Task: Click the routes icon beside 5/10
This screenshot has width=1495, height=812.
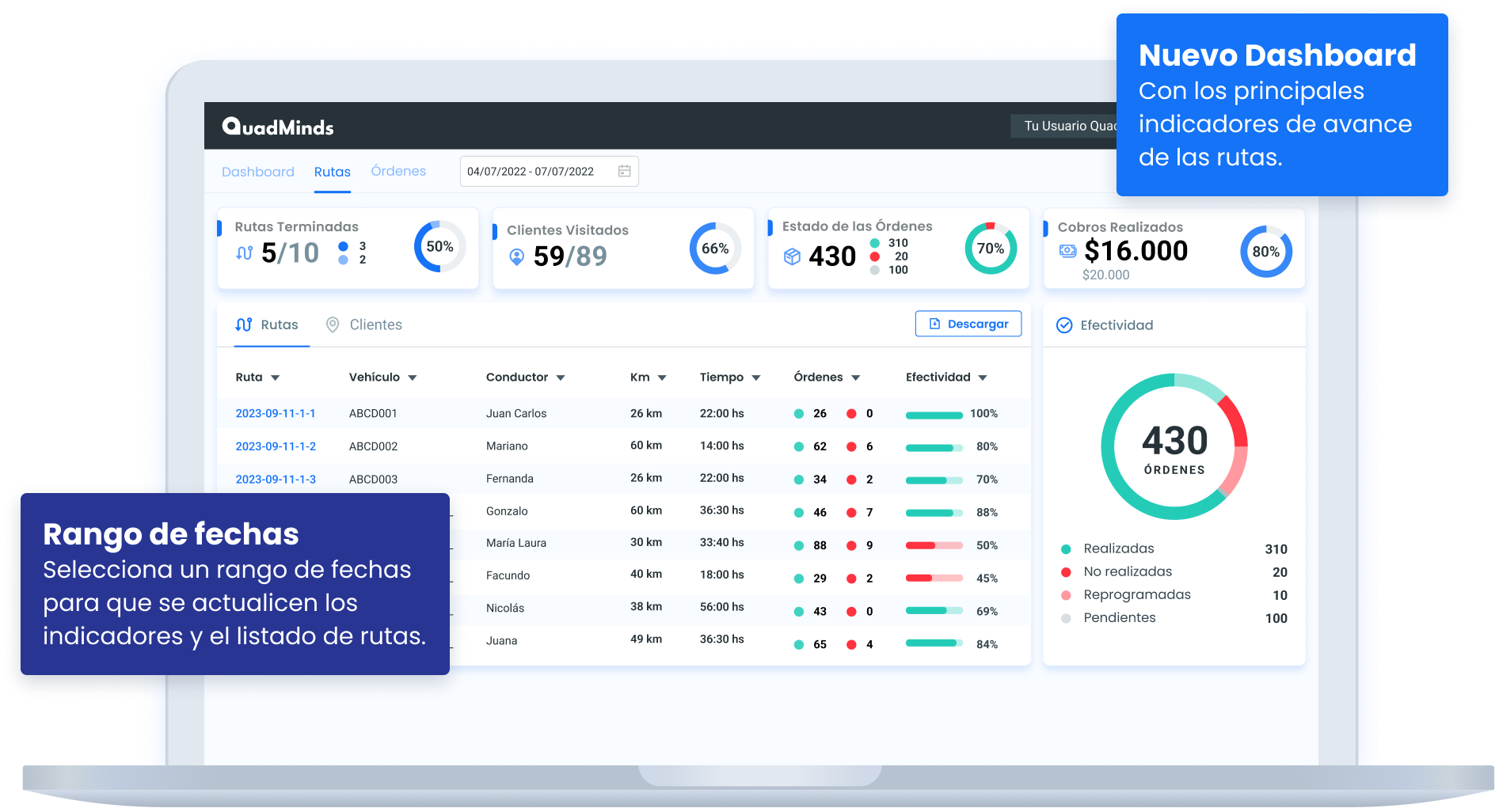Action: [245, 253]
